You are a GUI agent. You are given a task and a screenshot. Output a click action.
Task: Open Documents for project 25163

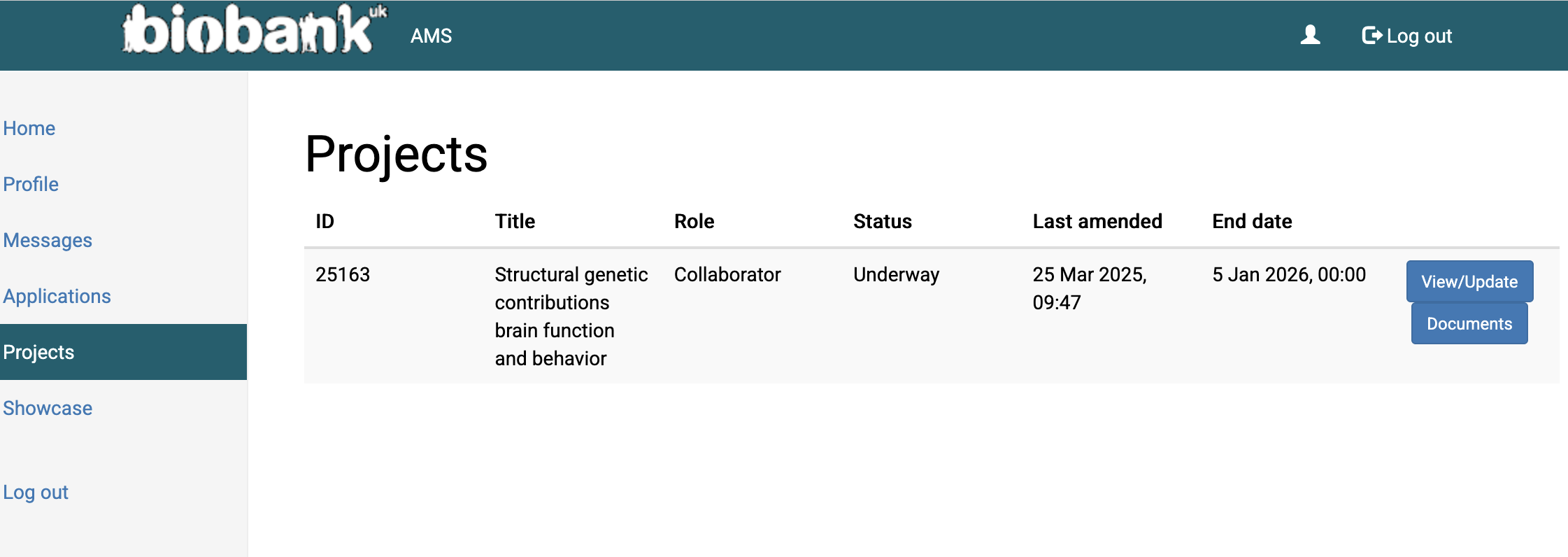click(x=1469, y=323)
